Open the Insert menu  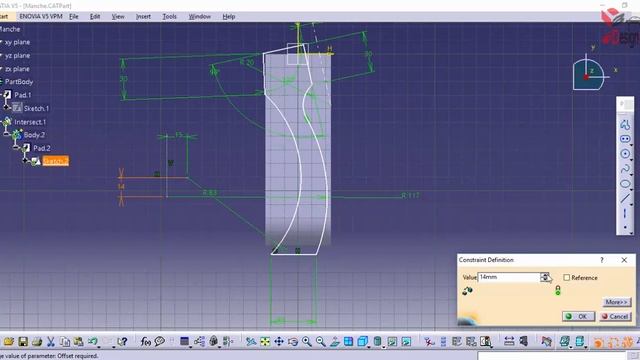[143, 16]
